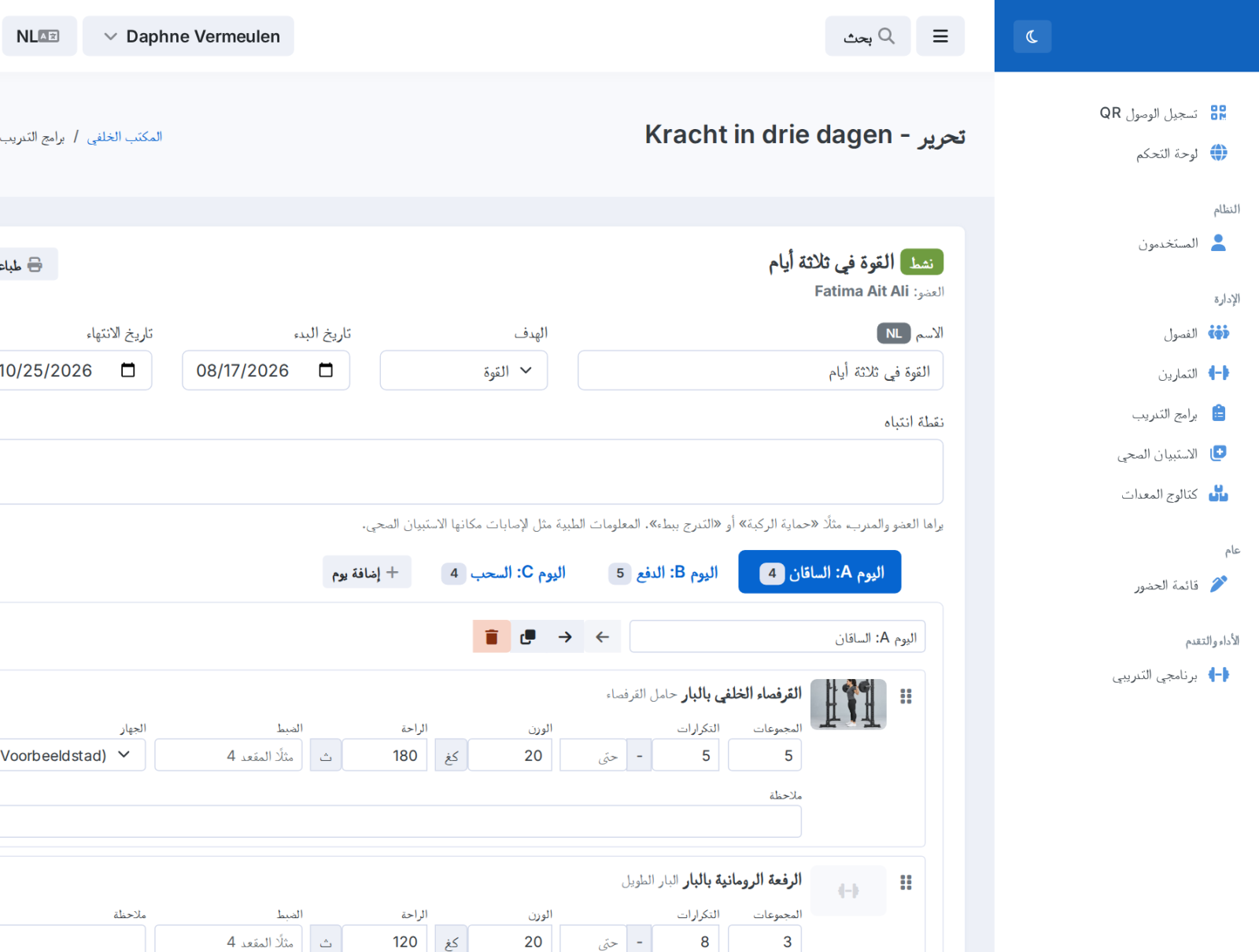Image resolution: width=1259 pixels, height=952 pixels.
Task: Open exercises التمارين in sidebar
Action: tap(1193, 373)
